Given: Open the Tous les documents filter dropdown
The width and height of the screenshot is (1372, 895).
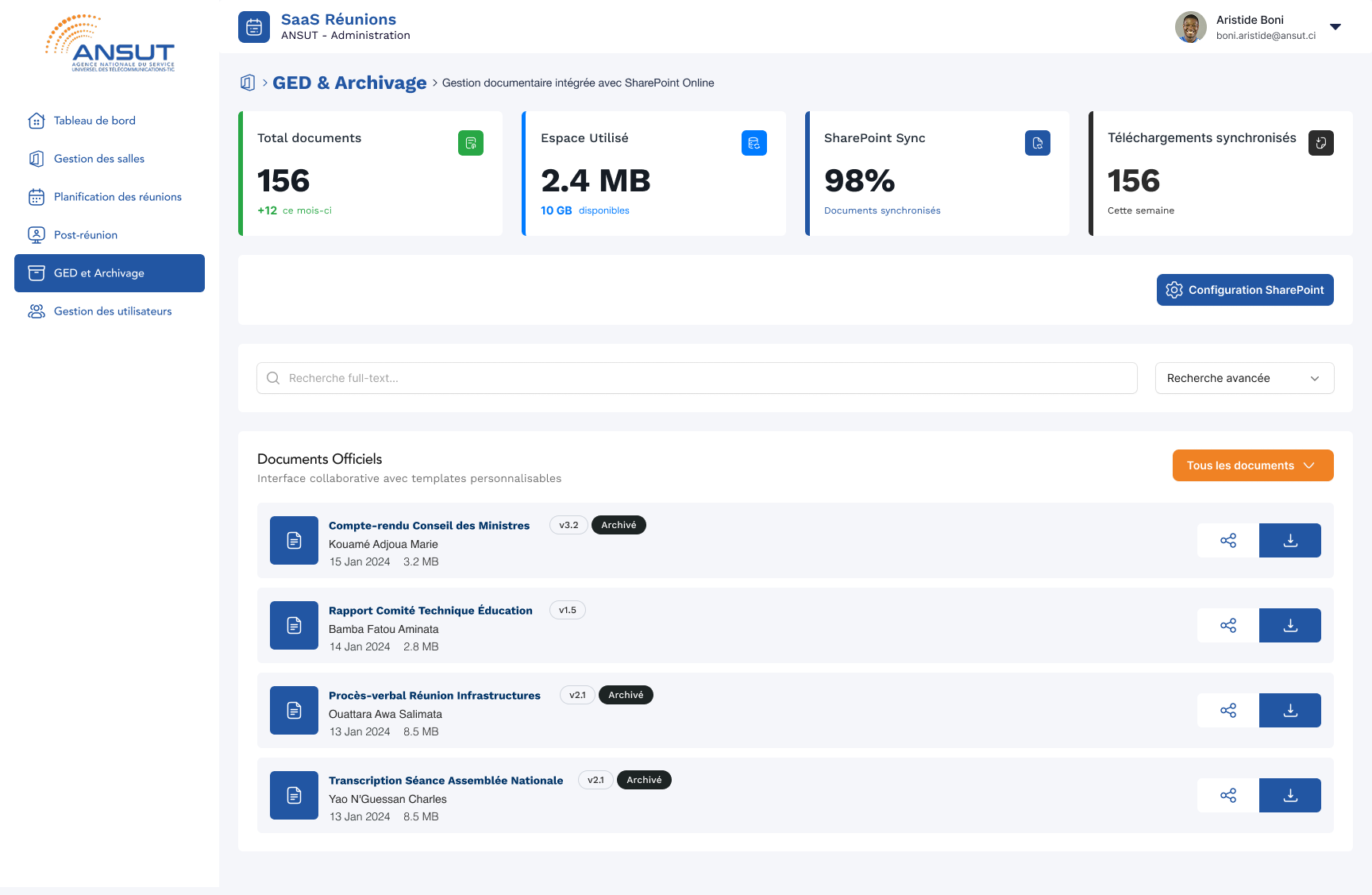Looking at the screenshot, I should tap(1253, 465).
